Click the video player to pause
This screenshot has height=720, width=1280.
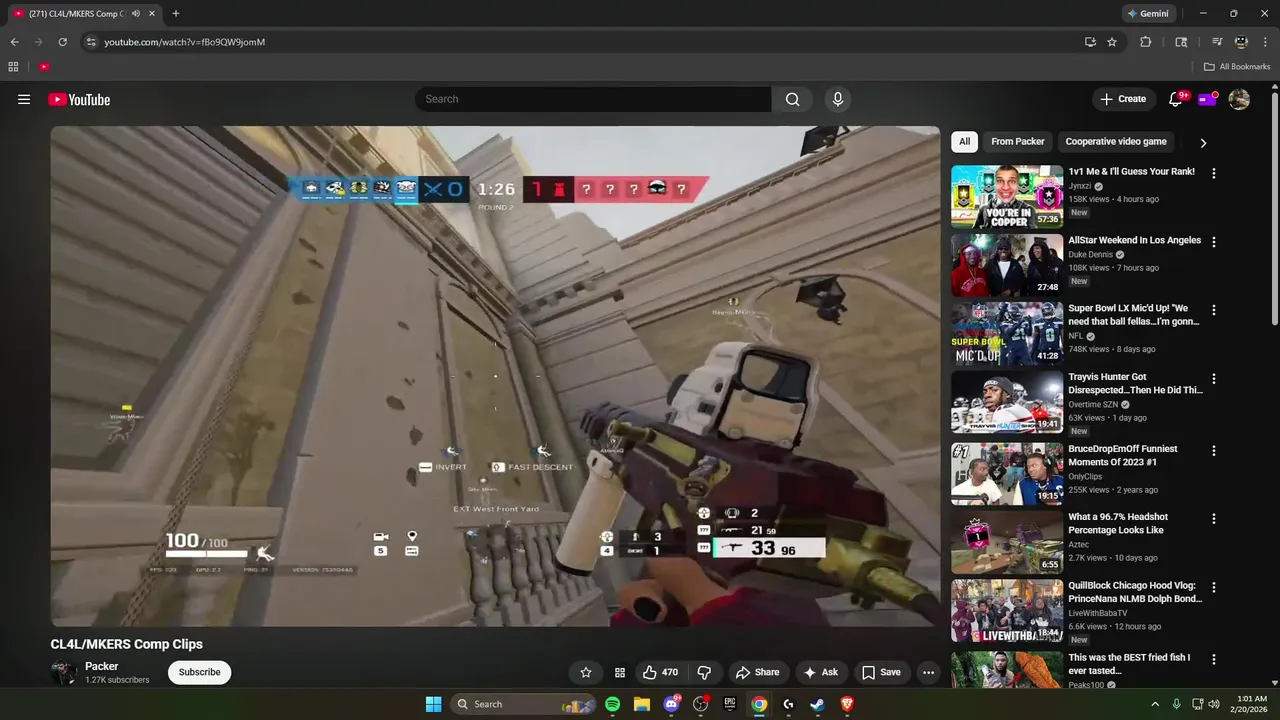(x=495, y=376)
